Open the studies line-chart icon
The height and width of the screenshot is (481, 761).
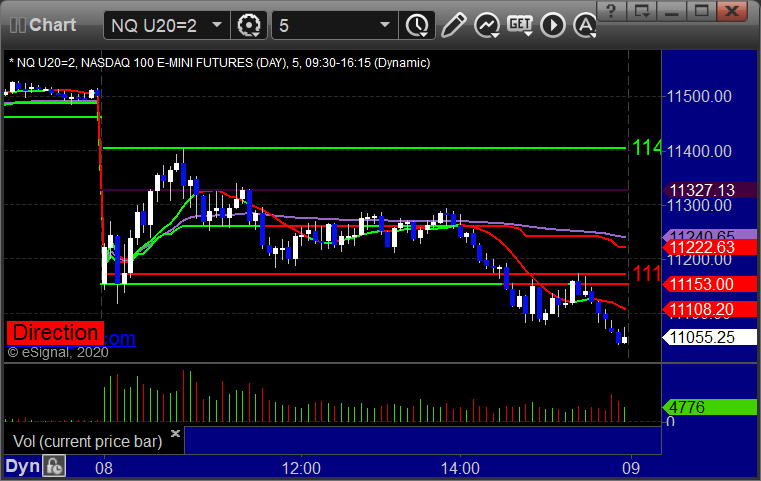(487, 25)
